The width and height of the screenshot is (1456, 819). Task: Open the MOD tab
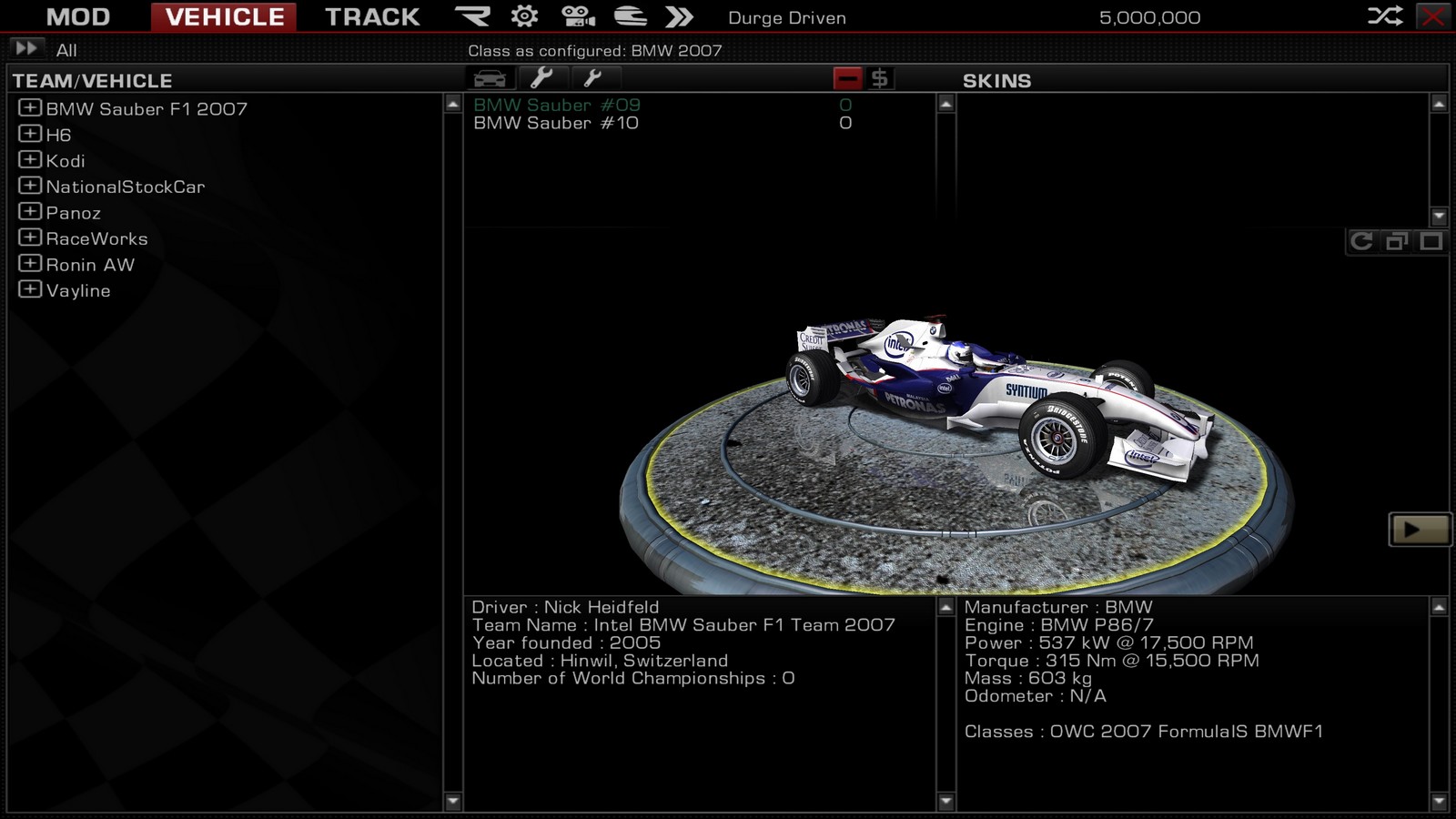[x=78, y=16]
